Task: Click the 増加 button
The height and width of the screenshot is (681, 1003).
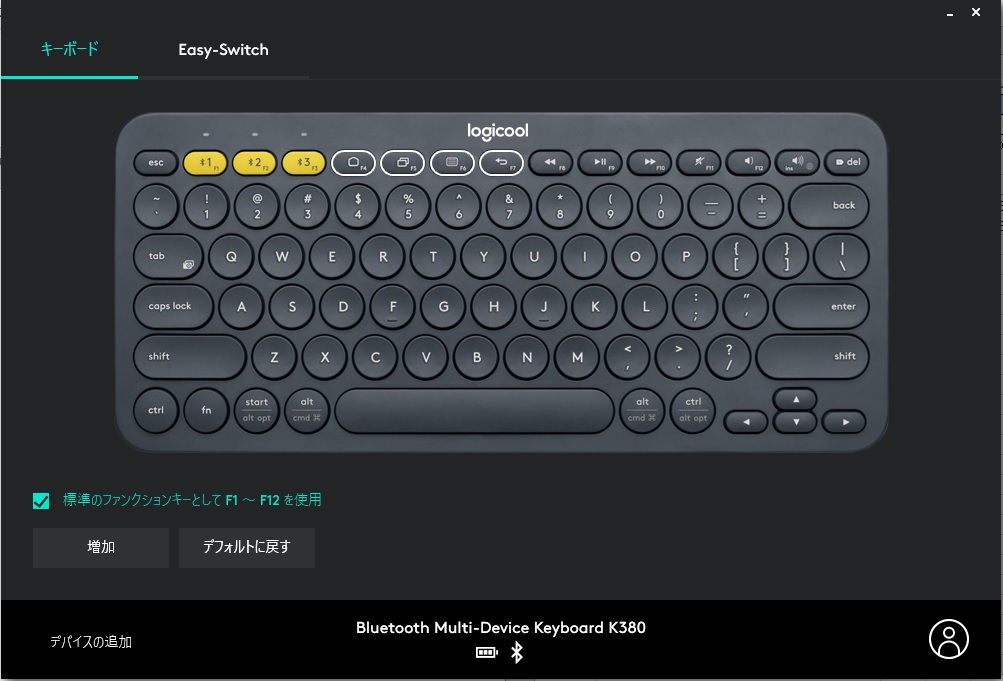Action: pos(101,547)
